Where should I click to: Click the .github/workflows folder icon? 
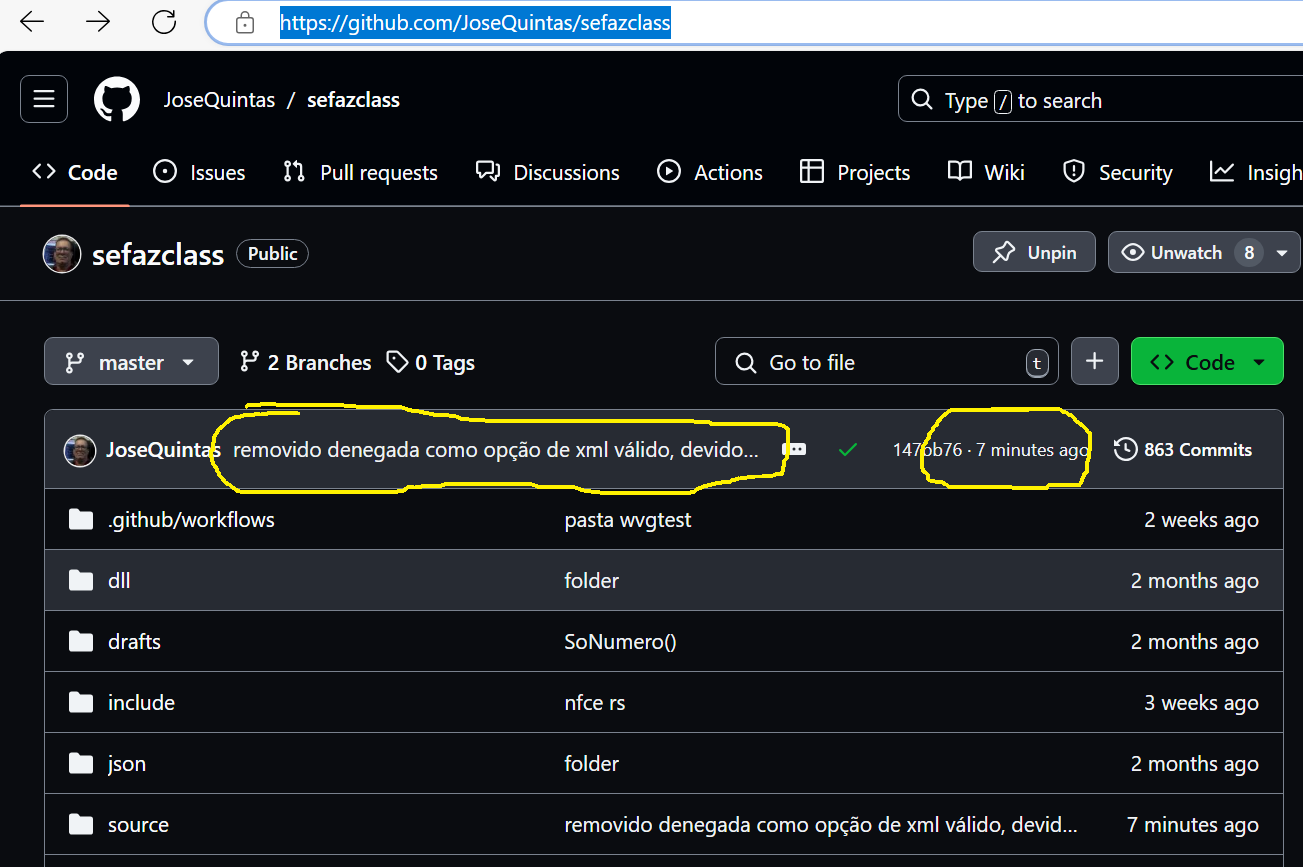(x=81, y=520)
